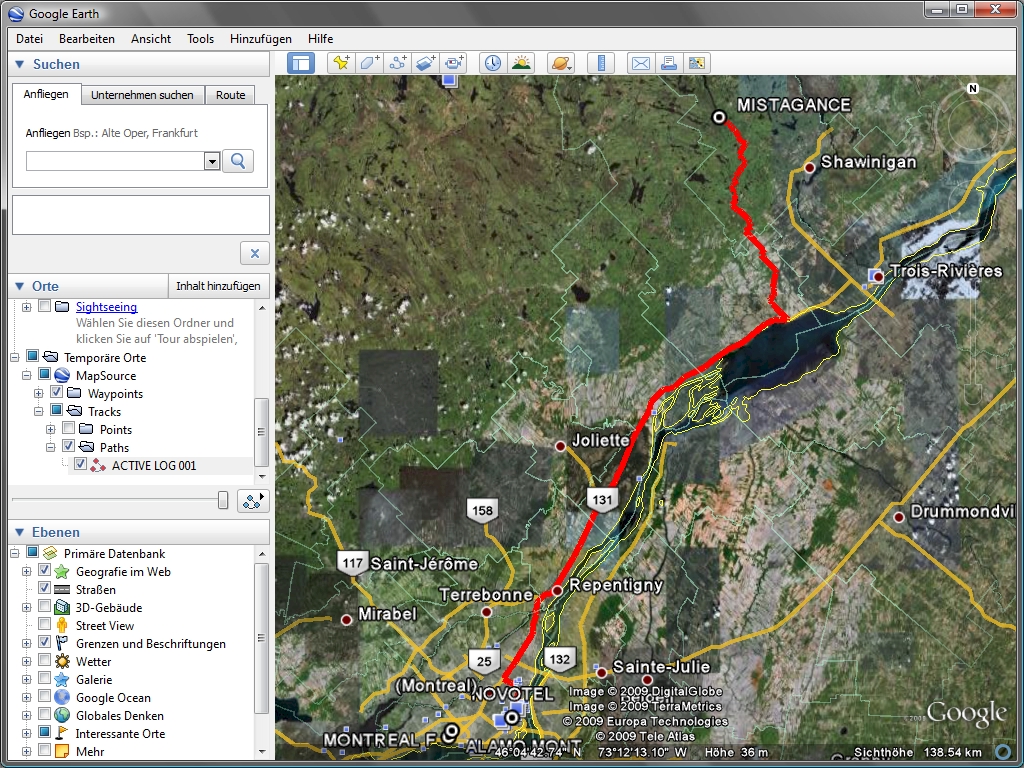The height and width of the screenshot is (768, 1024).
Task: Expand Grenzen und Beschriftungen layer node
Action: coord(27,643)
